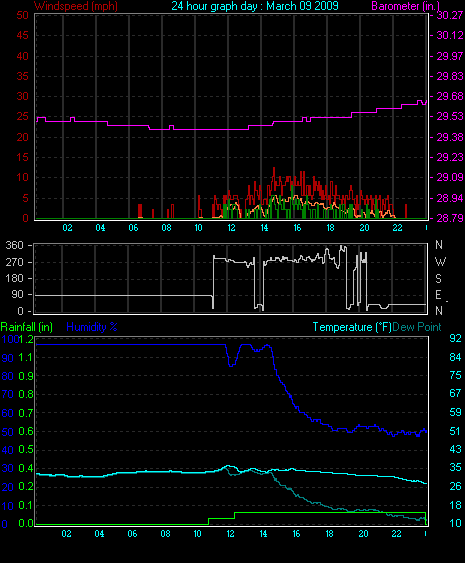
Task: Click the 'Humidity %' legend label
Action: tap(92, 327)
